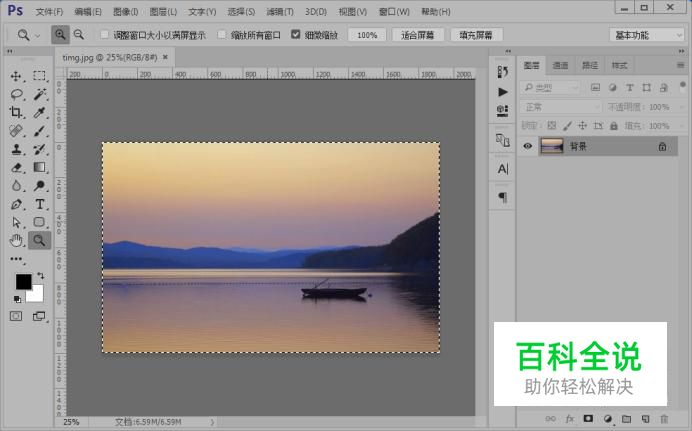Open the blending mode dropdown
Viewport: 692px width, 431px height.
[x=560, y=107]
